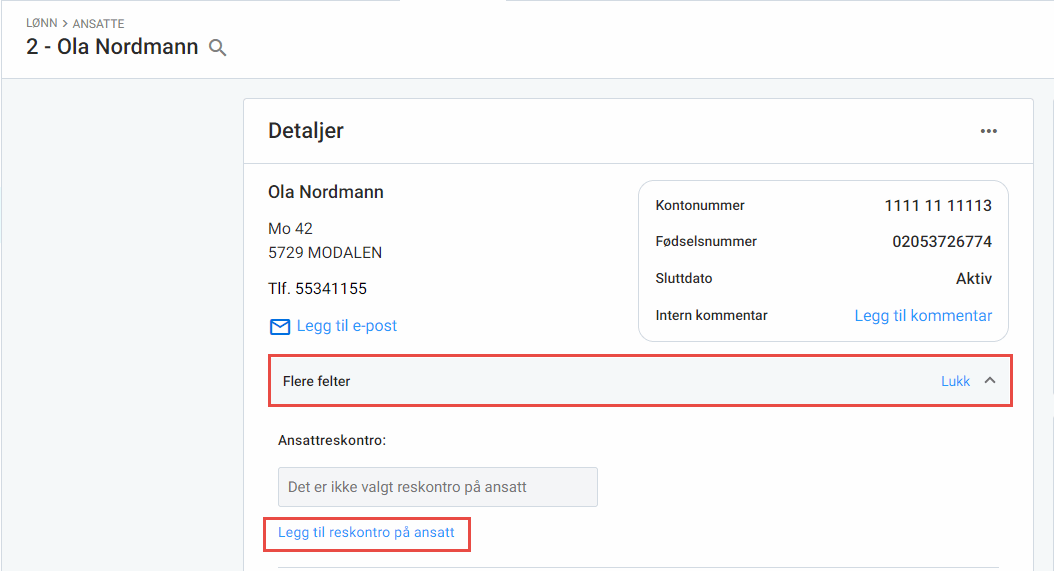Open the three-dot menu in Detaljer

(988, 131)
